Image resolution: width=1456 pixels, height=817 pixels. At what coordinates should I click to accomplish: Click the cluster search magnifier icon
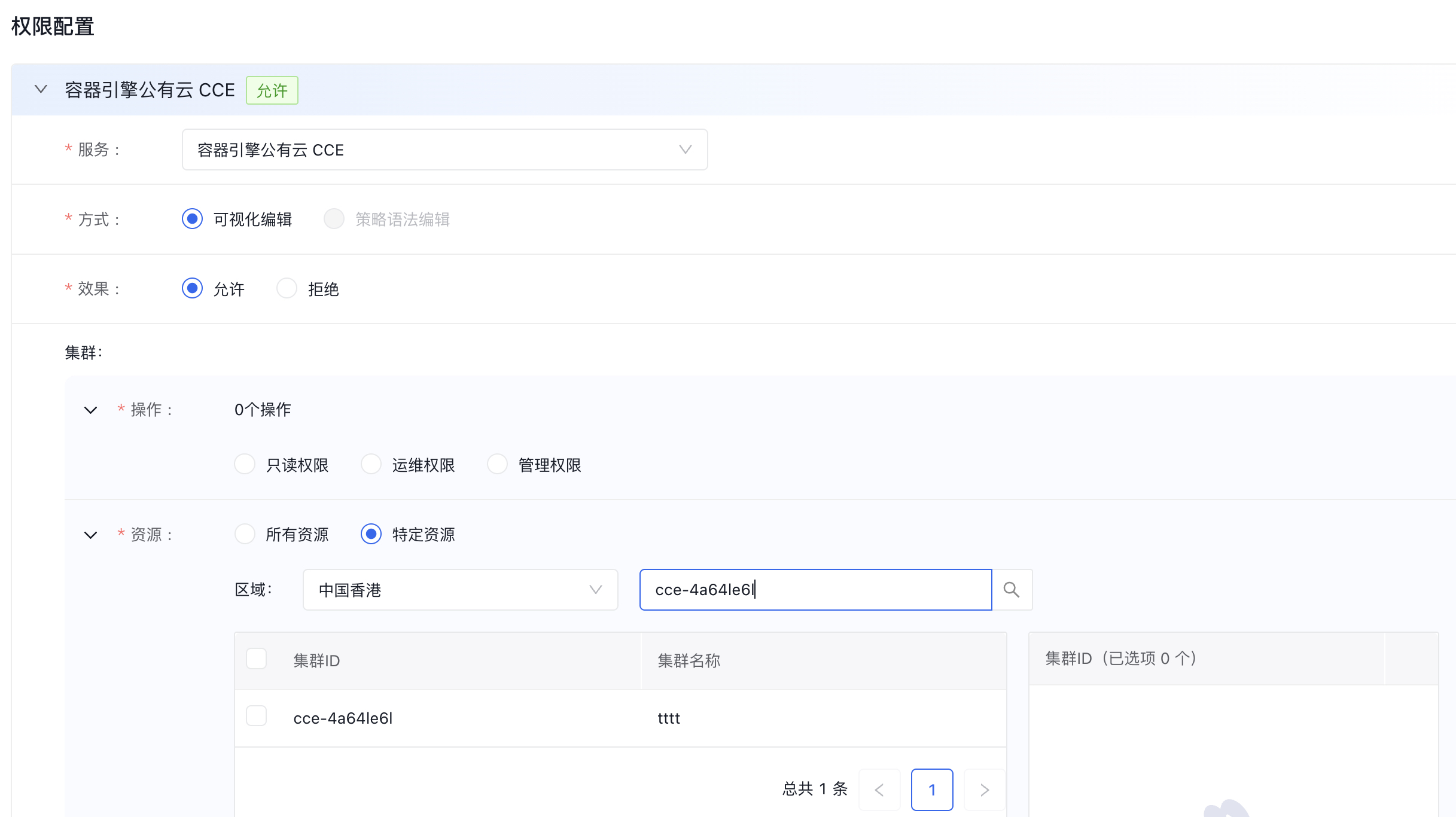(x=1012, y=590)
